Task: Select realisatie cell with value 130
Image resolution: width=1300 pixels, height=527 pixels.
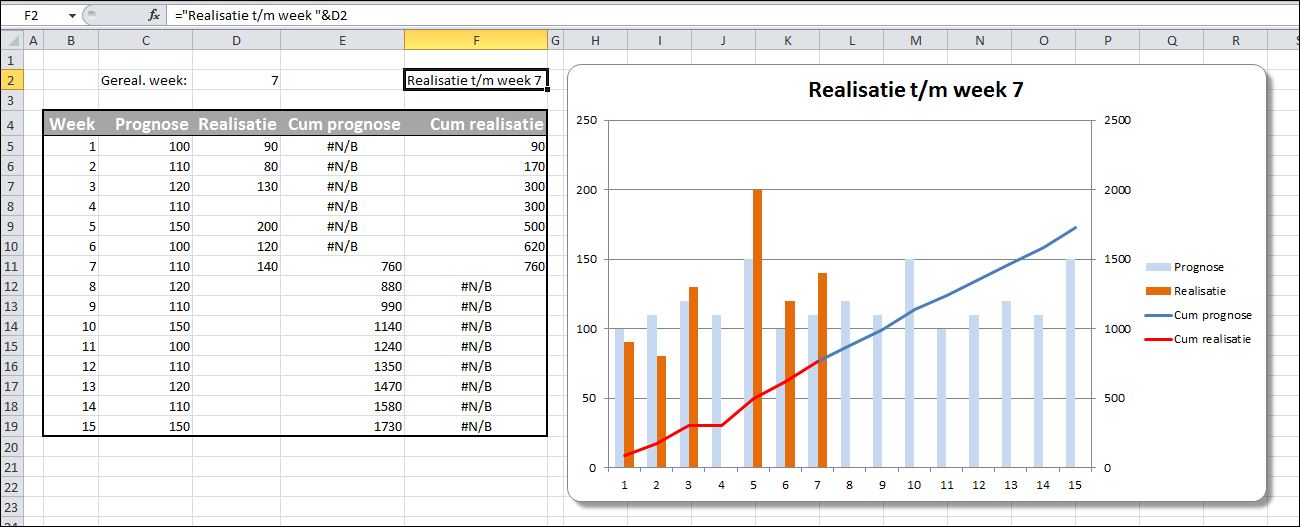Action: tap(236, 186)
